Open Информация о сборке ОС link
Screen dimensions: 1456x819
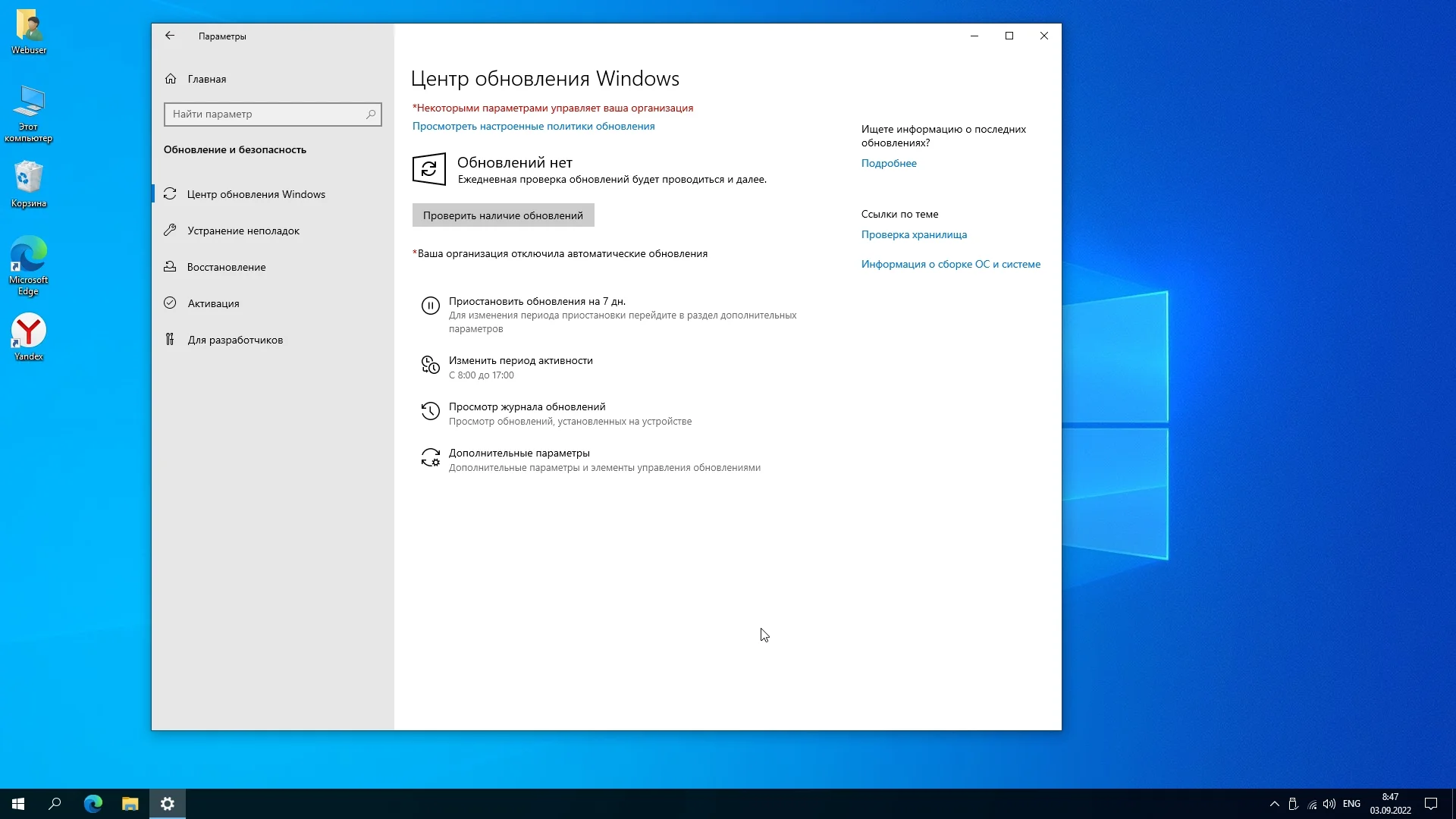click(950, 264)
